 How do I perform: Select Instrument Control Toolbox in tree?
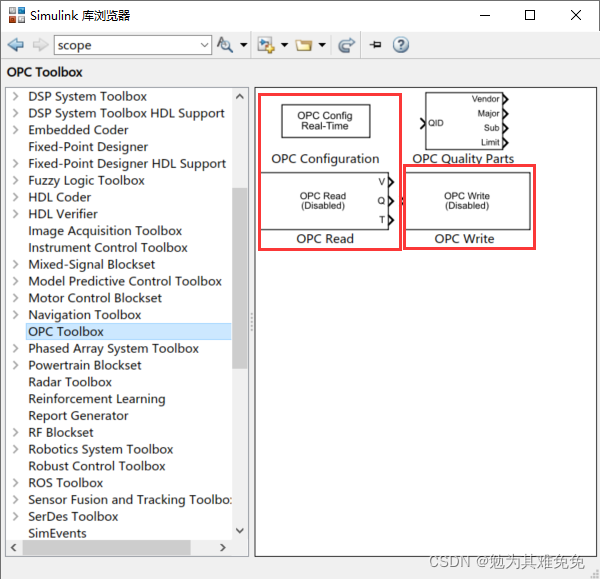point(108,248)
